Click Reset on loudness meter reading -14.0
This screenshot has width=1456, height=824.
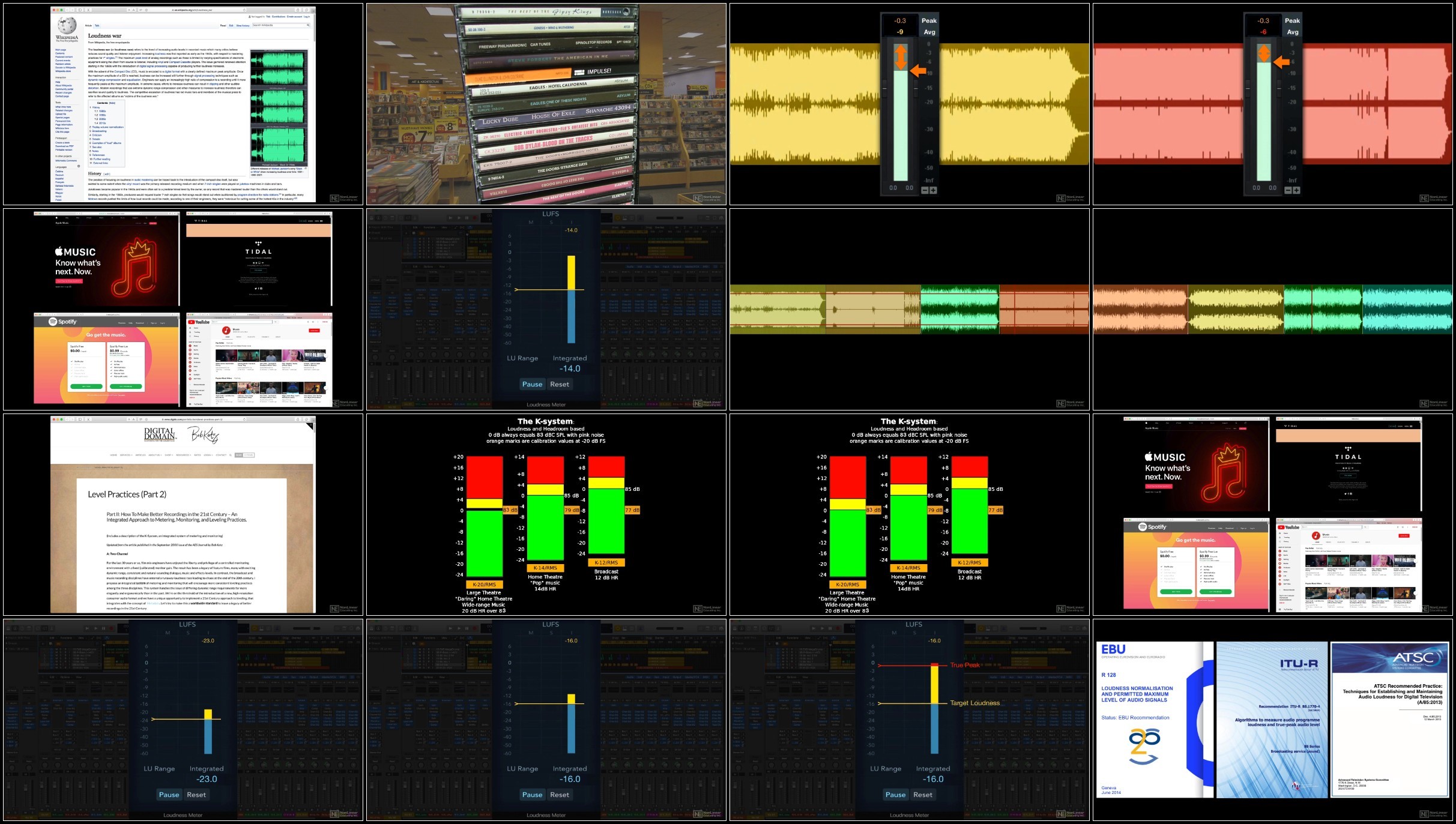point(560,384)
